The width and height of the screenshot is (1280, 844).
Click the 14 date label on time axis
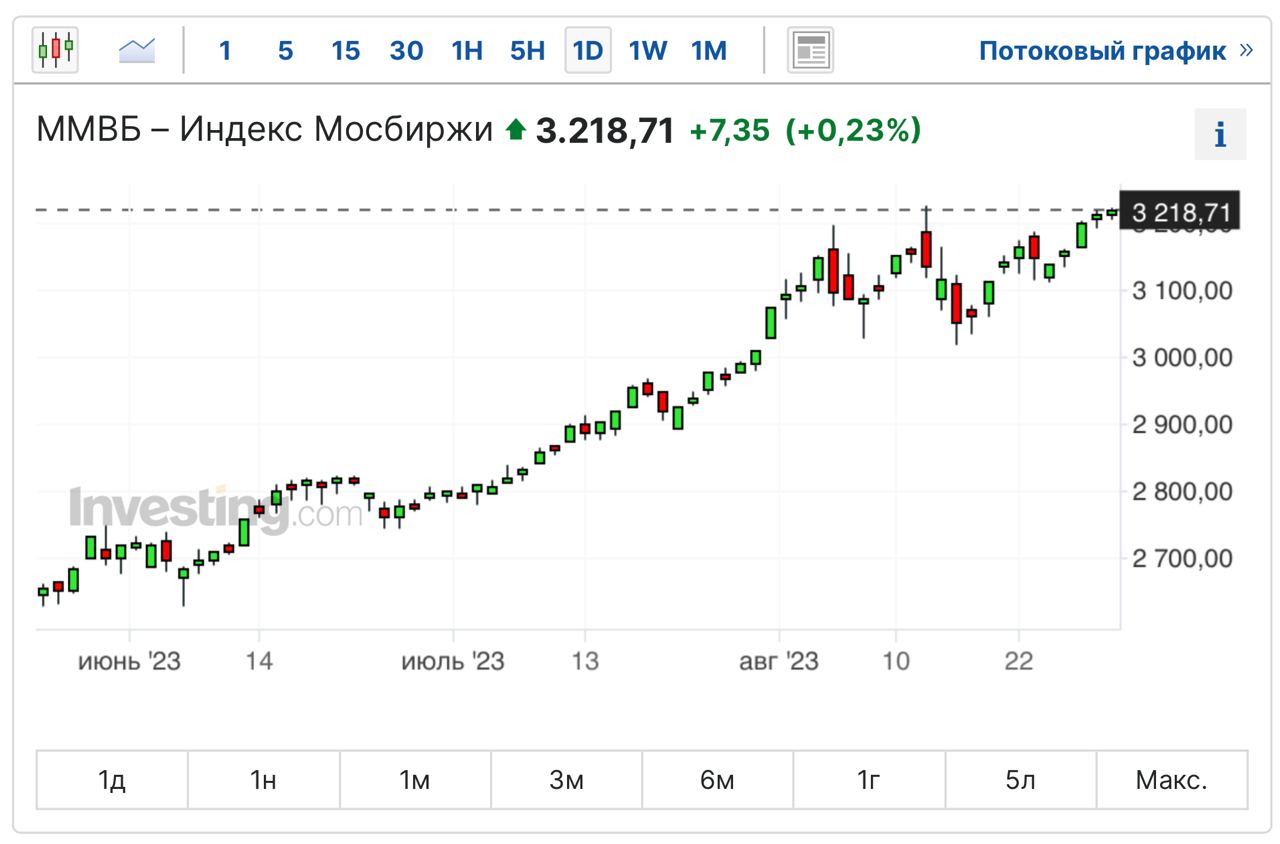click(259, 661)
